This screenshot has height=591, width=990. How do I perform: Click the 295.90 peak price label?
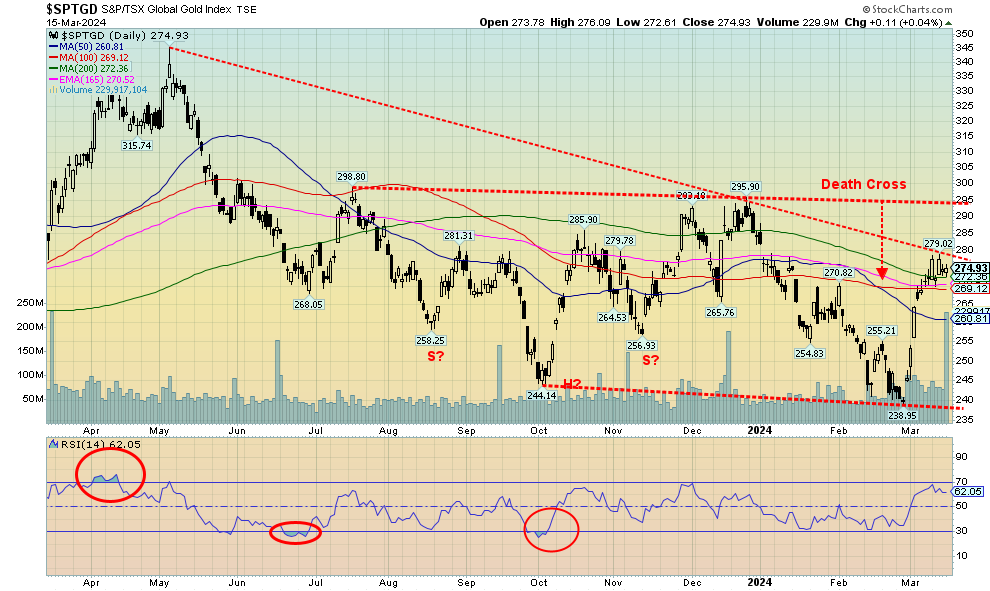[745, 187]
